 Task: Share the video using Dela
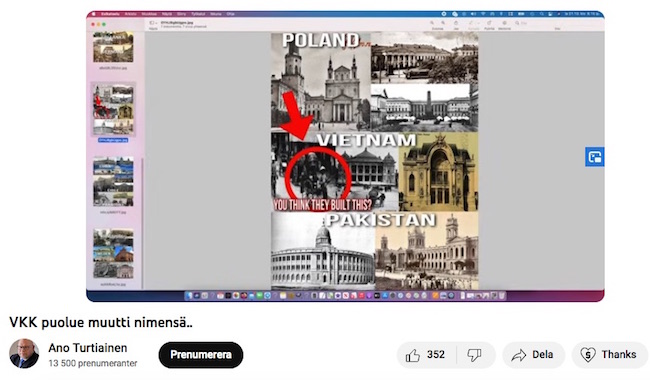coord(533,355)
